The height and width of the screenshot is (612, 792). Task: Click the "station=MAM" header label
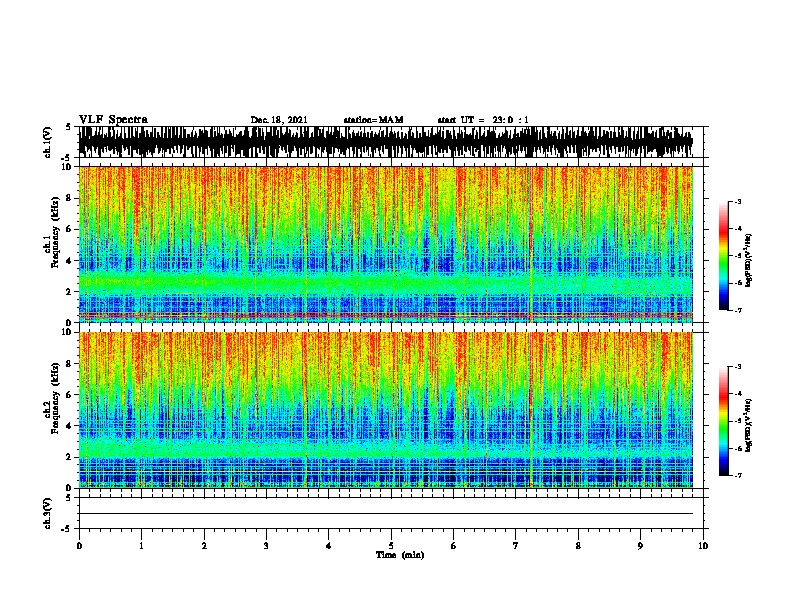point(373,120)
